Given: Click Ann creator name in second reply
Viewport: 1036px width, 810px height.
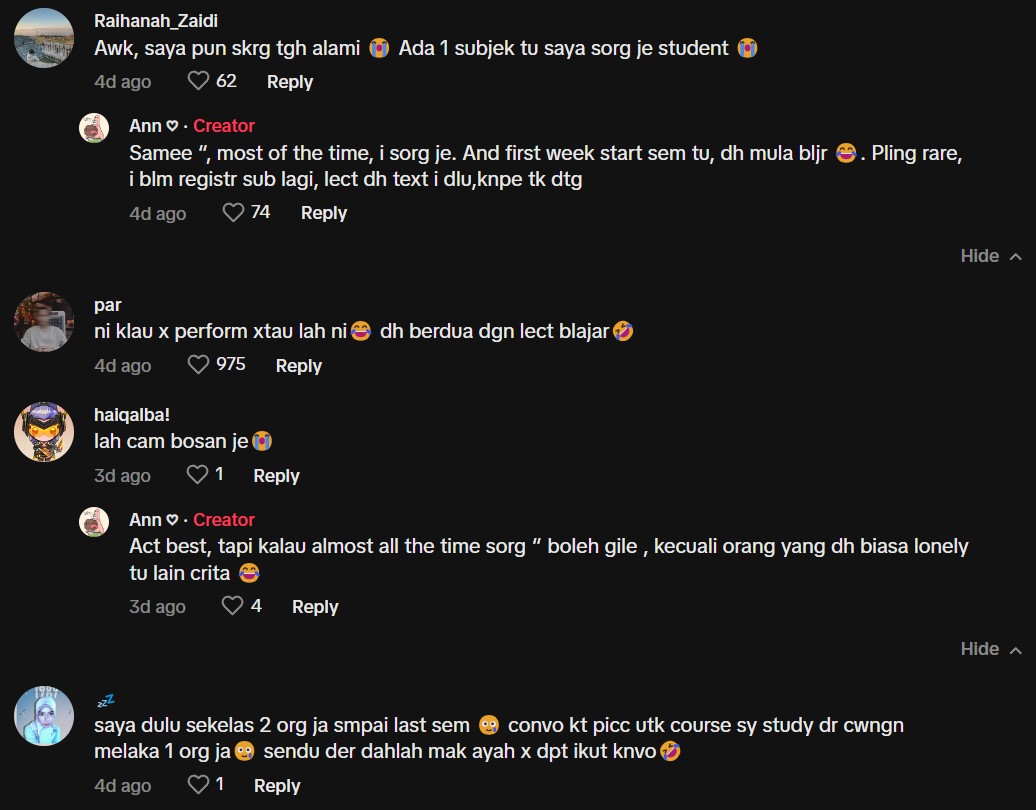Looking at the screenshot, I should tap(146, 519).
